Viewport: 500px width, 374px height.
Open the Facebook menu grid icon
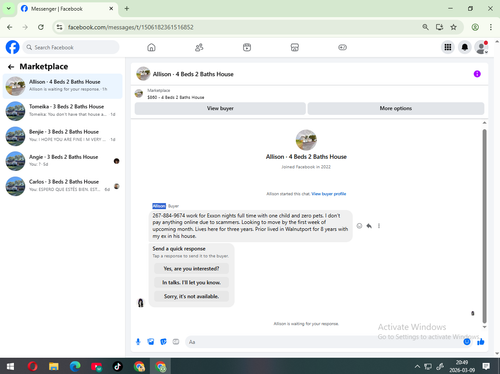tap(448, 47)
